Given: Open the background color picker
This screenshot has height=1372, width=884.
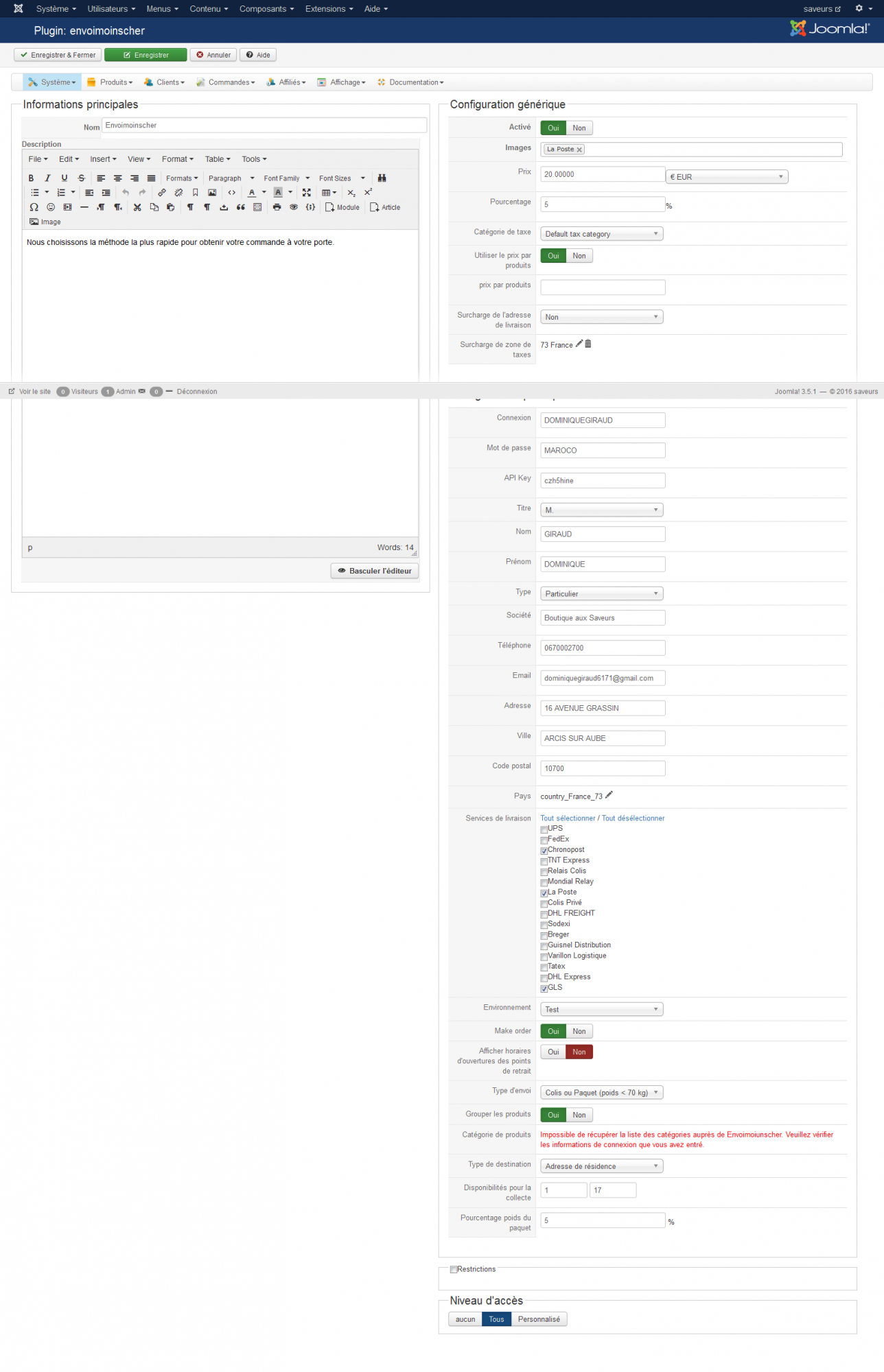Looking at the screenshot, I should click(x=278, y=193).
